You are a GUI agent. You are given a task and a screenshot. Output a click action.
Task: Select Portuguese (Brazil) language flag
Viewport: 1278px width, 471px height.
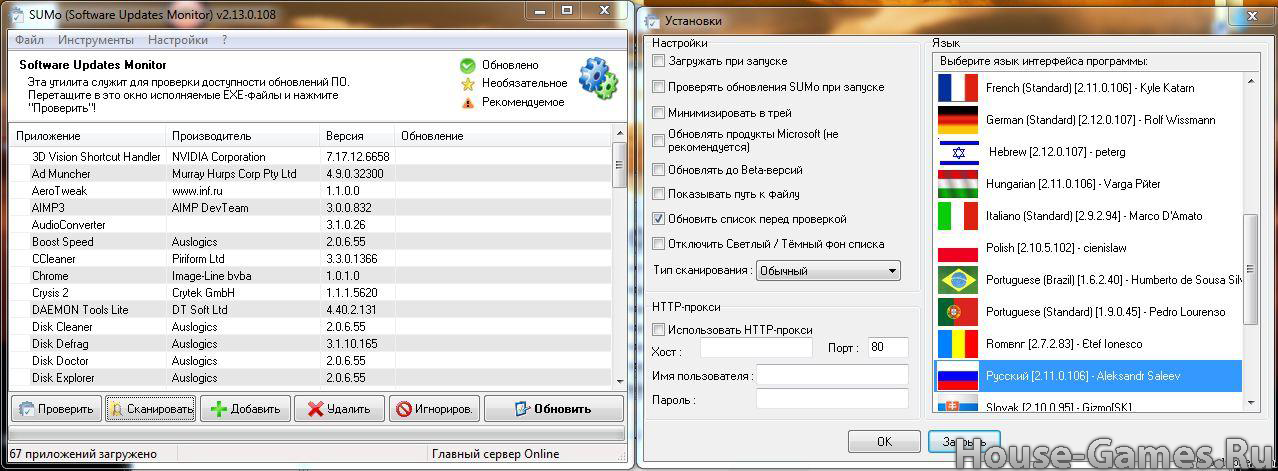click(x=958, y=280)
